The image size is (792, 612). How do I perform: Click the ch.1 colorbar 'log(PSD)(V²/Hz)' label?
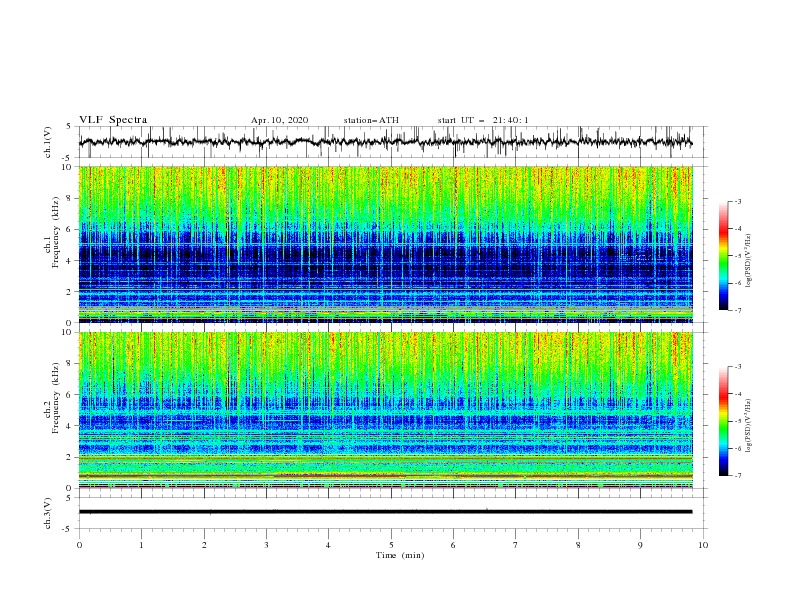click(x=749, y=261)
